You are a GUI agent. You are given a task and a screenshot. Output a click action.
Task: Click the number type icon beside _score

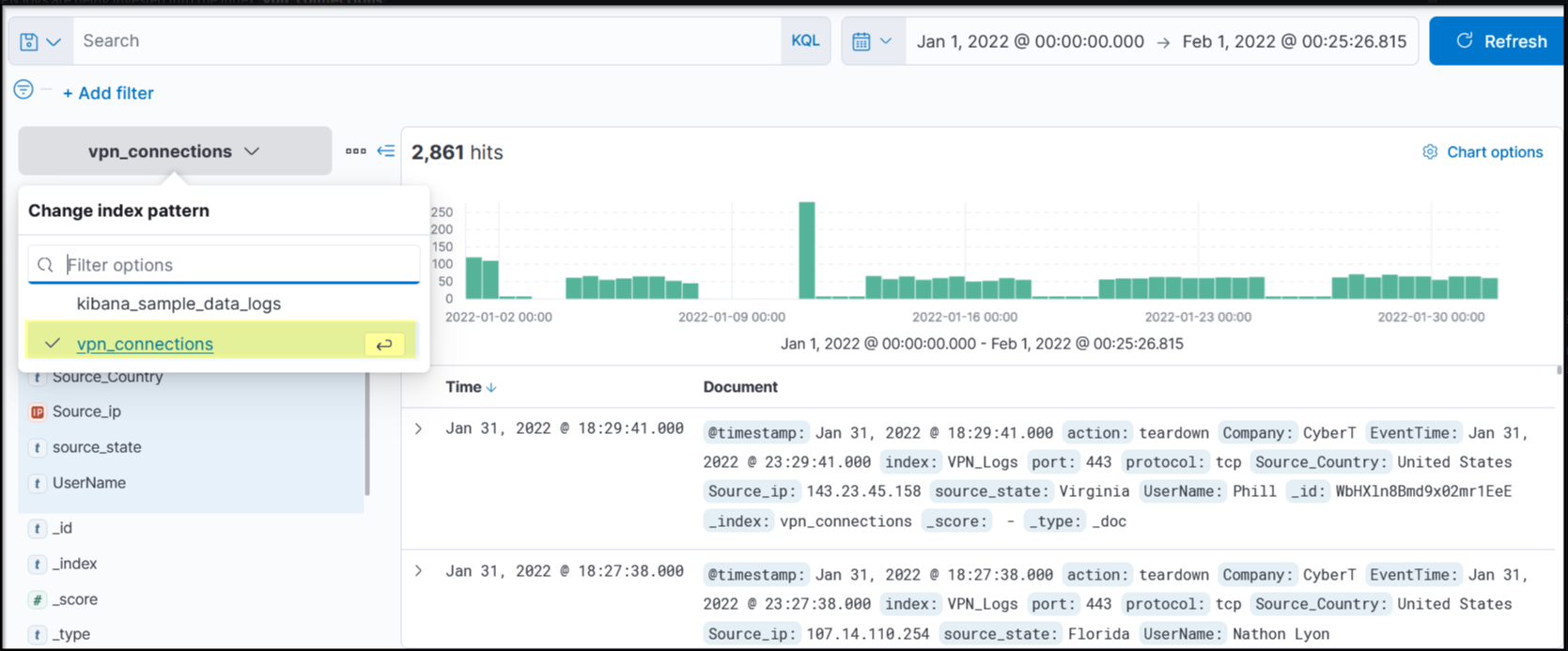[37, 599]
